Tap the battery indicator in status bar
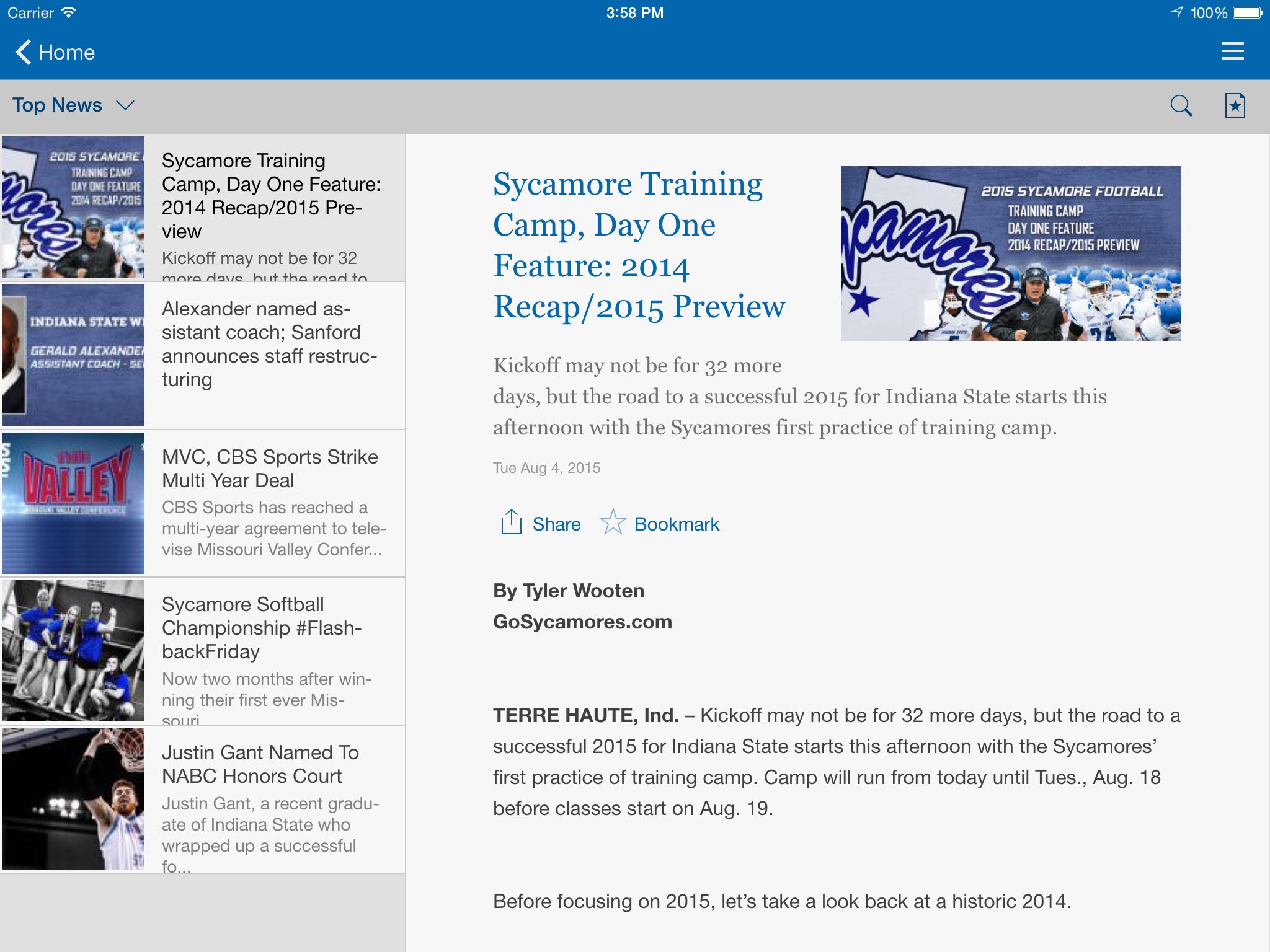Image resolution: width=1270 pixels, height=952 pixels. coord(1248,12)
